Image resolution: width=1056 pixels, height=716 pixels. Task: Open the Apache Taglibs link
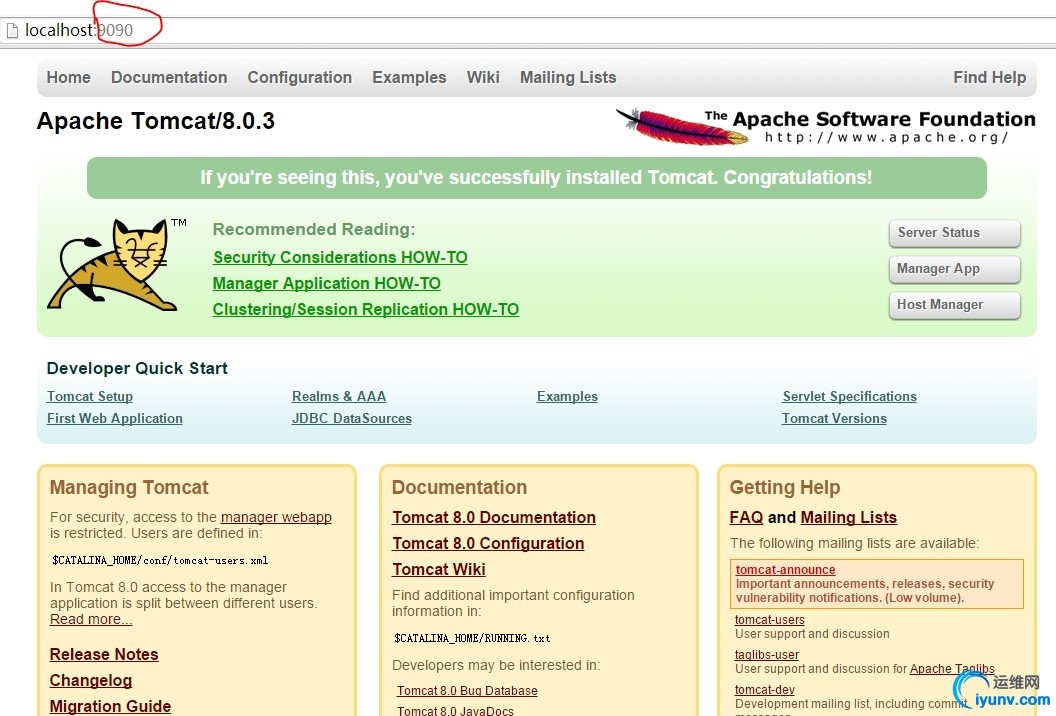tap(952, 669)
